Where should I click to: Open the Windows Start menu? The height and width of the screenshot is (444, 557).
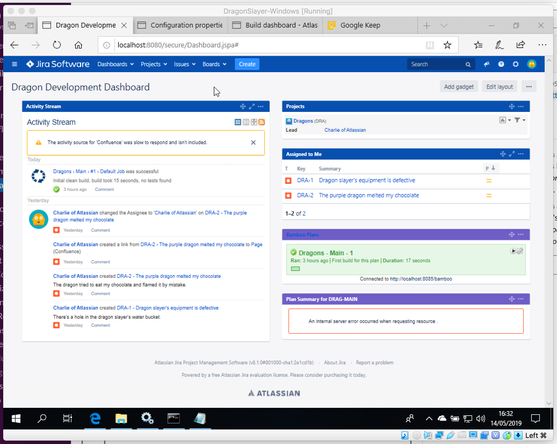[16, 419]
